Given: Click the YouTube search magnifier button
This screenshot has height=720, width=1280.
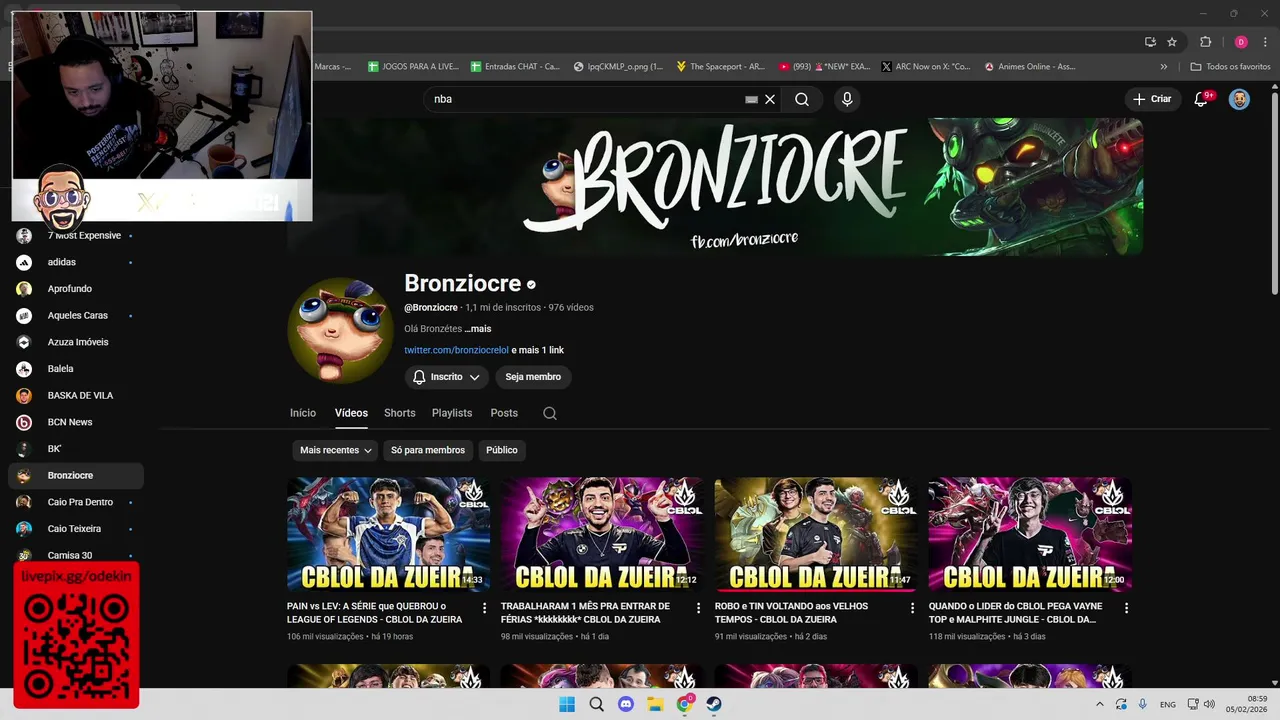Looking at the screenshot, I should [x=802, y=99].
